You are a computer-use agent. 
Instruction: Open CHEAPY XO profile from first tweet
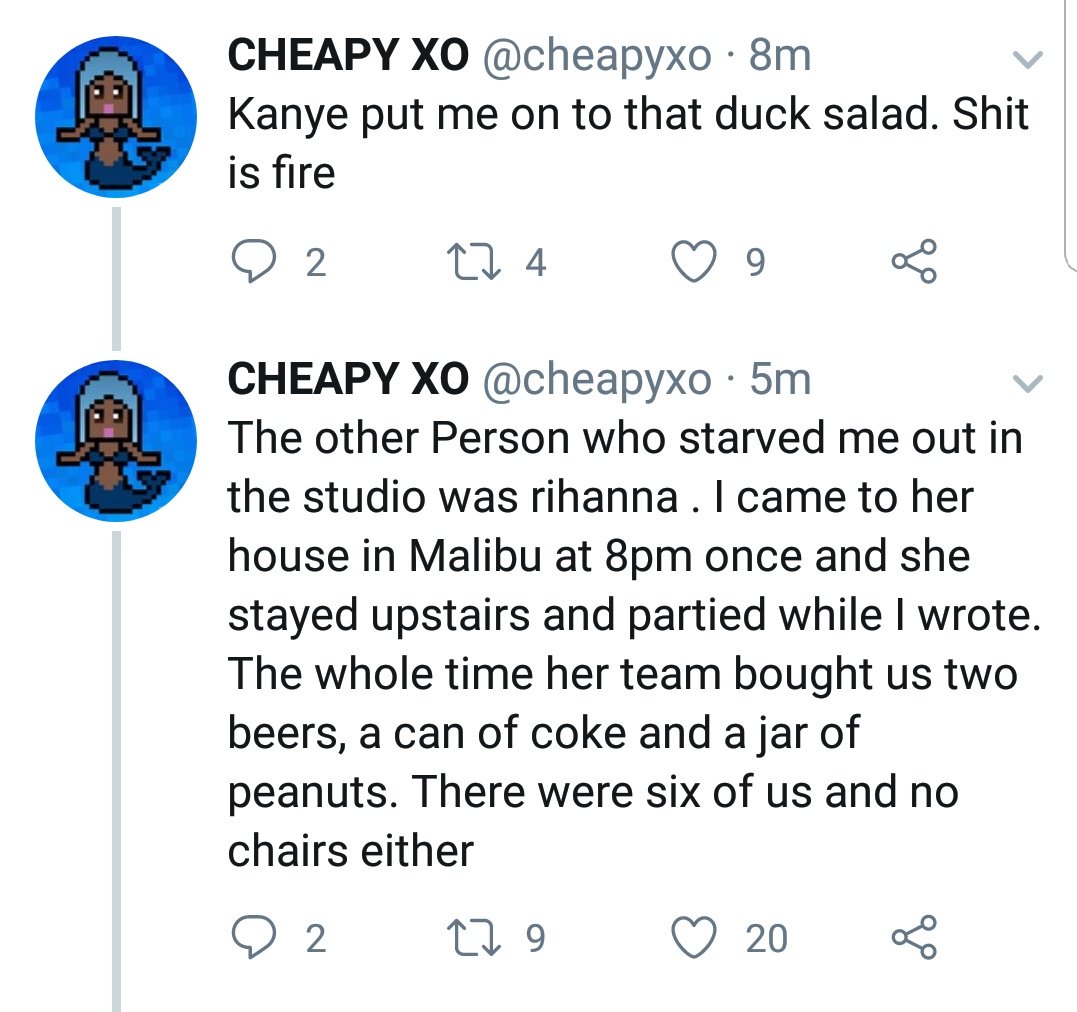click(347, 56)
